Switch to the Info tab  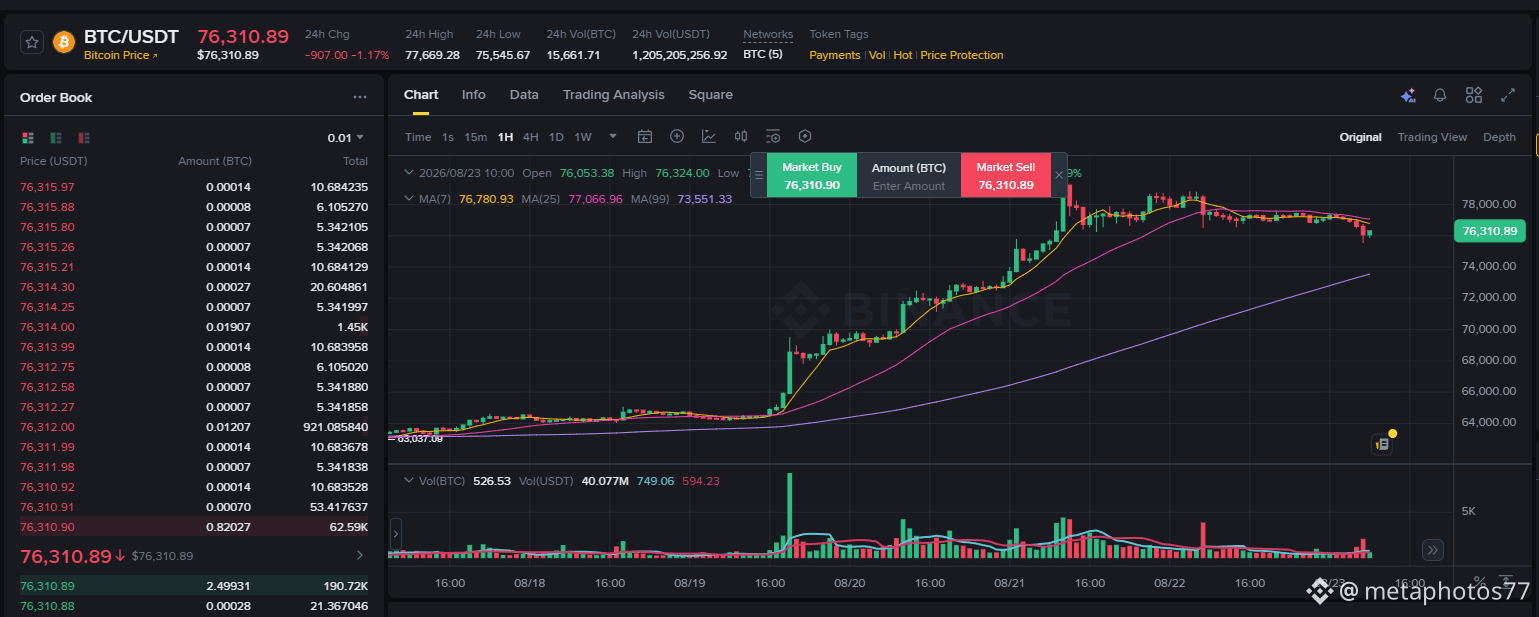click(474, 95)
